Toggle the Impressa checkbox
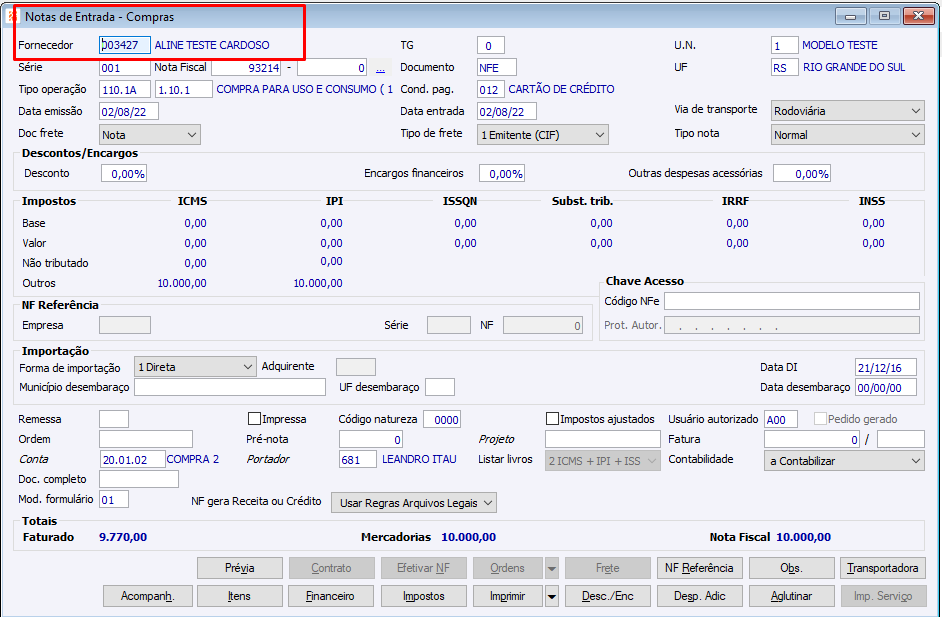This screenshot has width=942, height=617. 254,419
